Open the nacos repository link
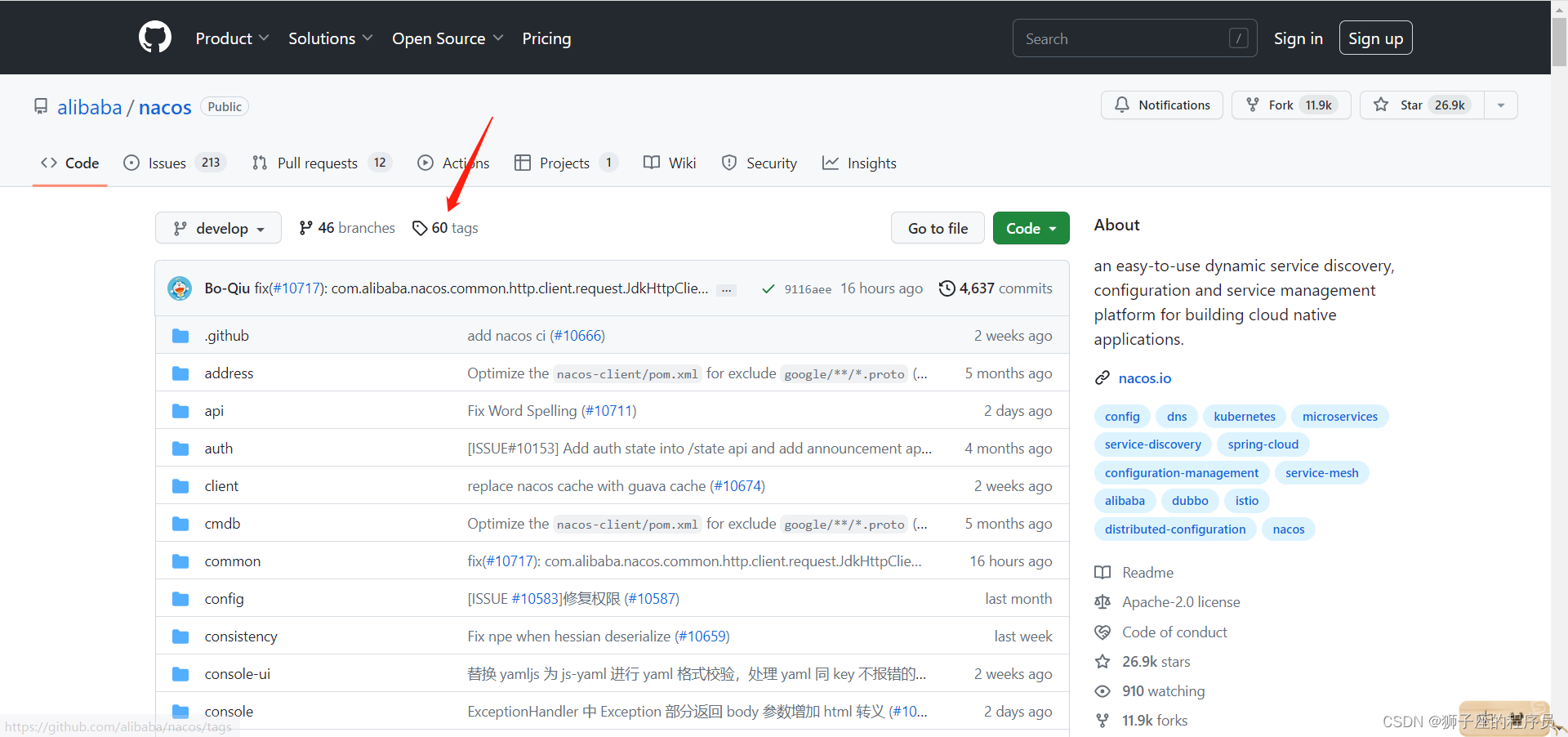1568x737 pixels. point(165,107)
